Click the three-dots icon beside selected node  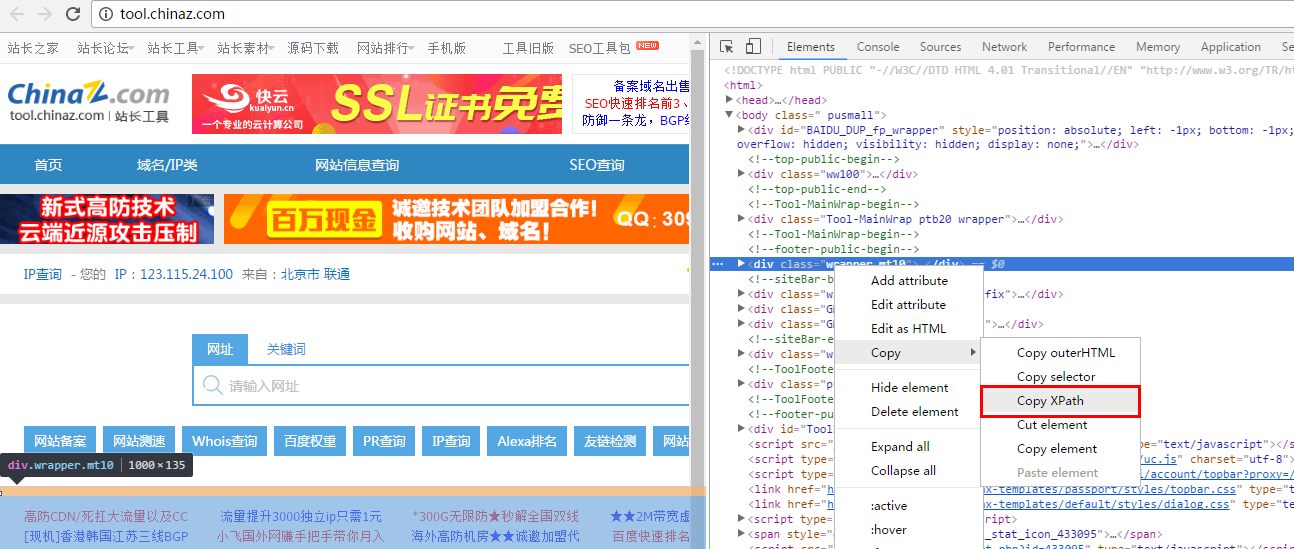click(x=717, y=264)
